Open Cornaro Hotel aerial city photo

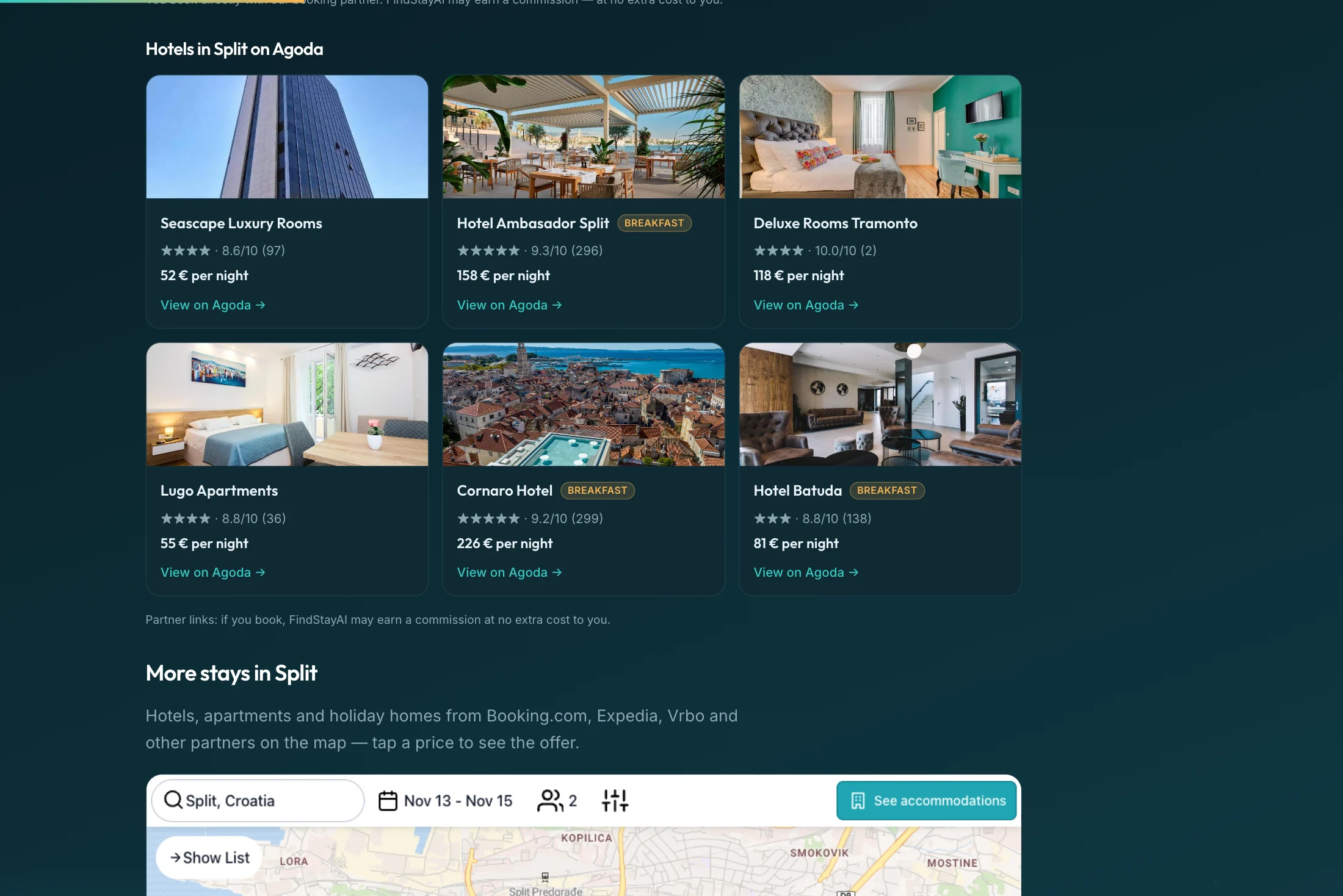pyautogui.click(x=584, y=404)
